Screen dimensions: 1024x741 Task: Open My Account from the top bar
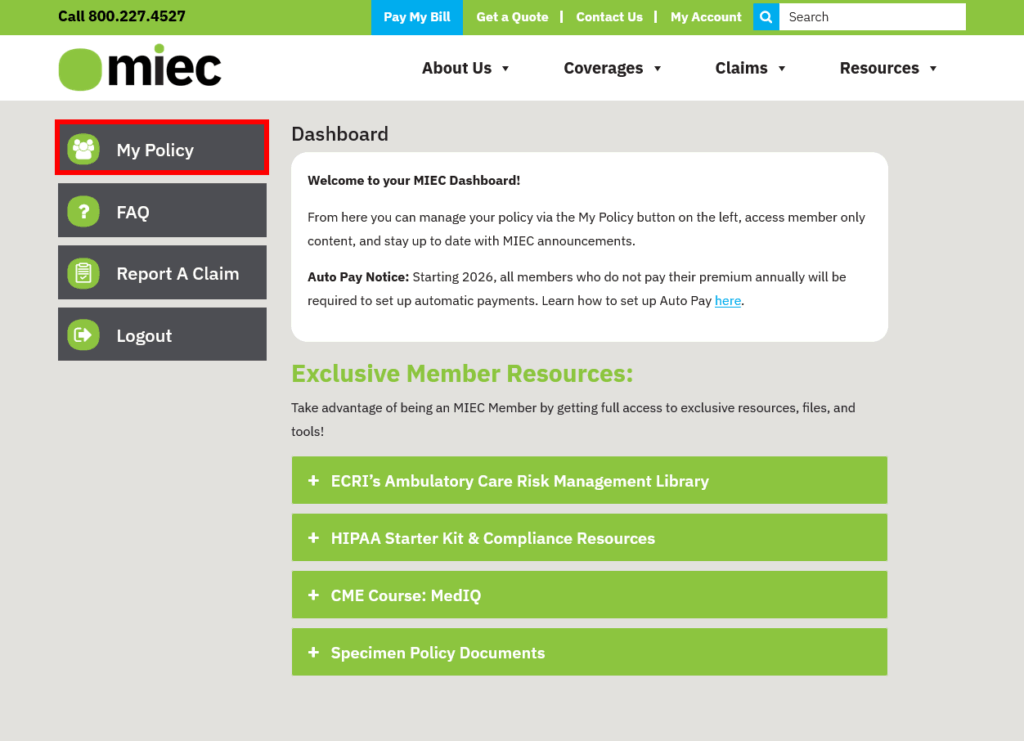click(x=705, y=17)
